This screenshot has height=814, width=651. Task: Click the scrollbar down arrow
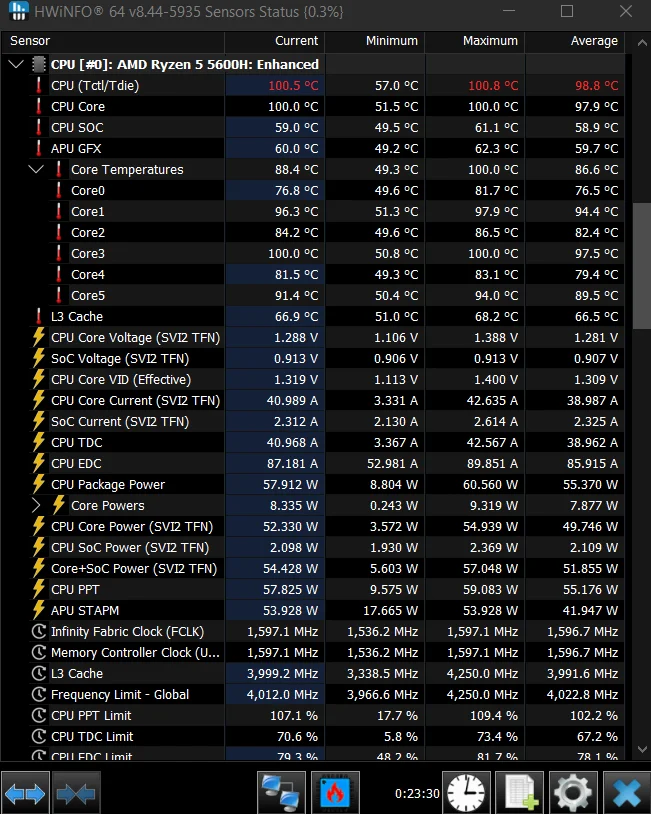[643, 748]
